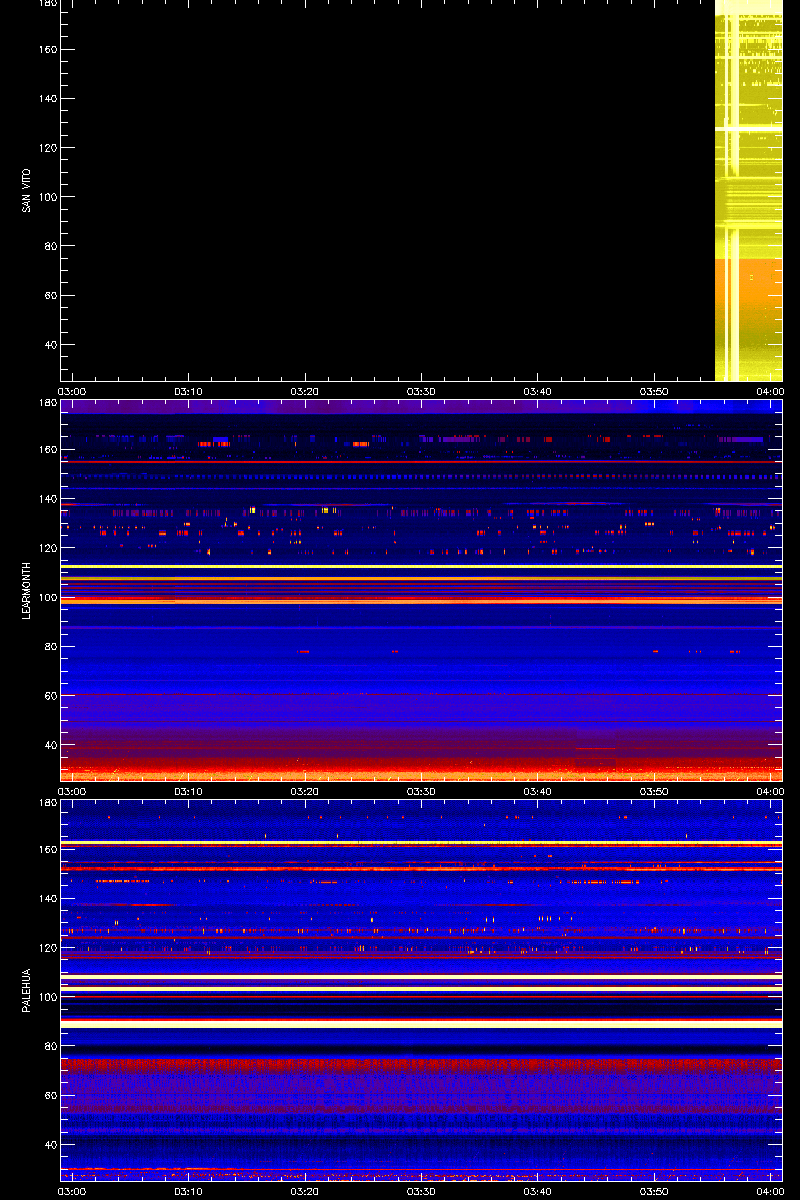This screenshot has height=1200, width=800.
Task: Click the 80 frequency label of Learmonth
Action: [50, 646]
